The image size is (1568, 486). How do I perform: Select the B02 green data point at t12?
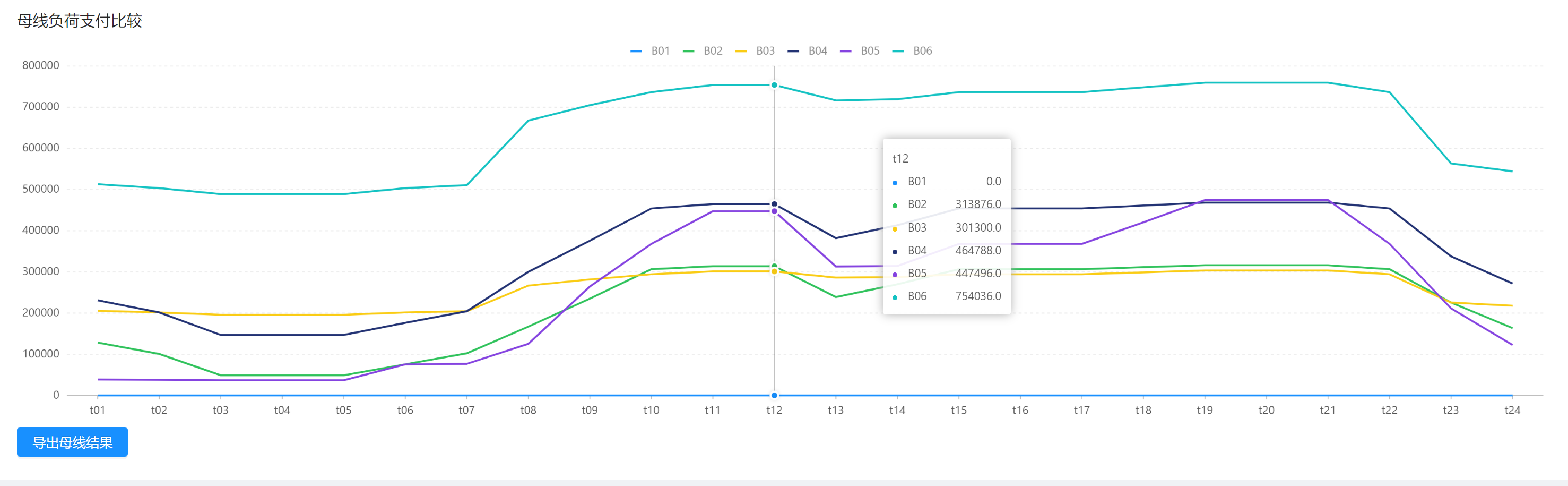774,266
